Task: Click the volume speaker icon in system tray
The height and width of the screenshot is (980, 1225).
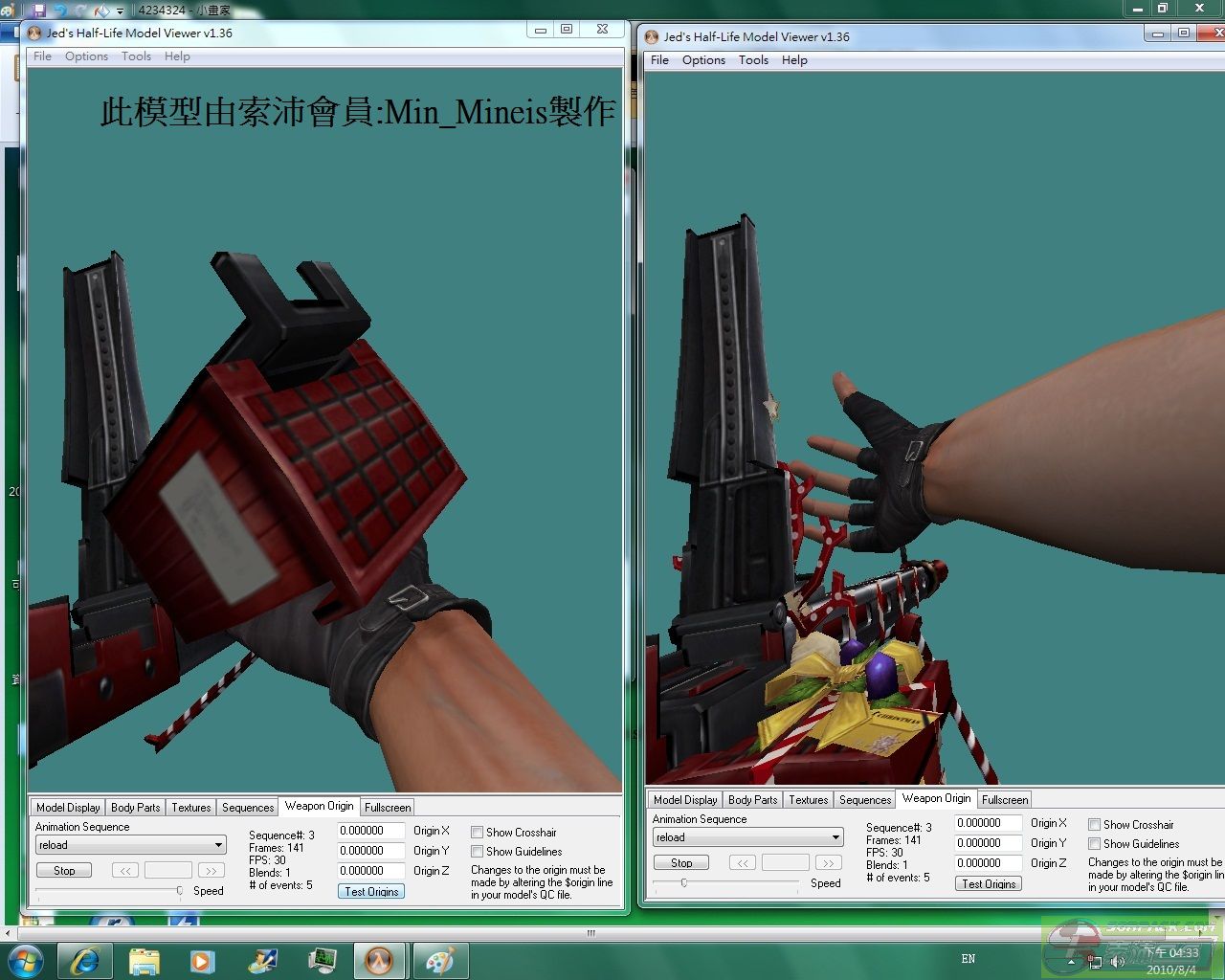Action: click(x=1117, y=961)
